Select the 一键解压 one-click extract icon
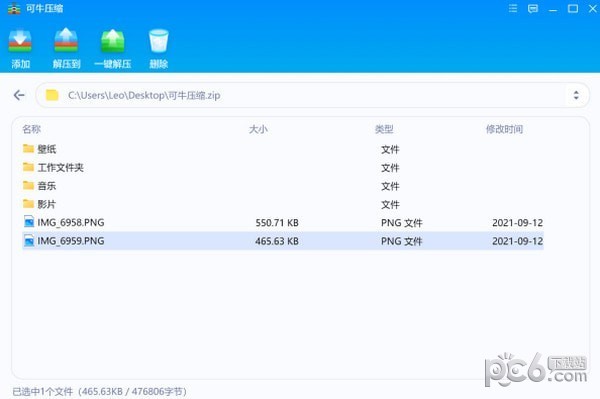Image resolution: width=600 pixels, height=399 pixels. tap(112, 41)
